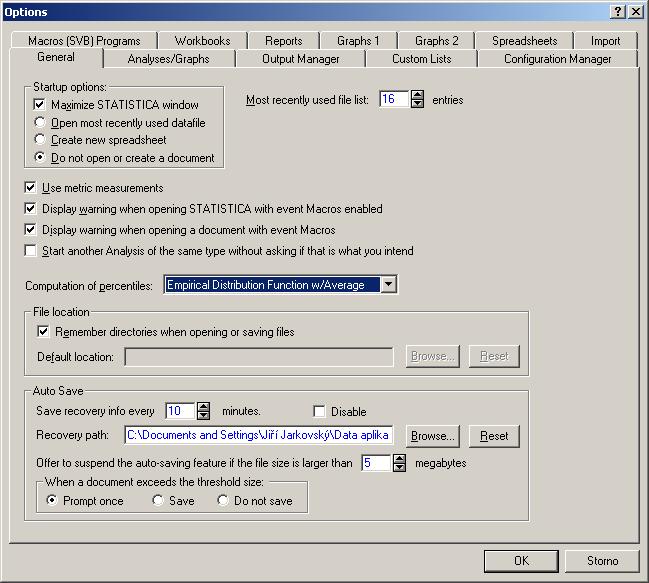
Task: Select the Graphs 2 tab
Action: point(437,41)
